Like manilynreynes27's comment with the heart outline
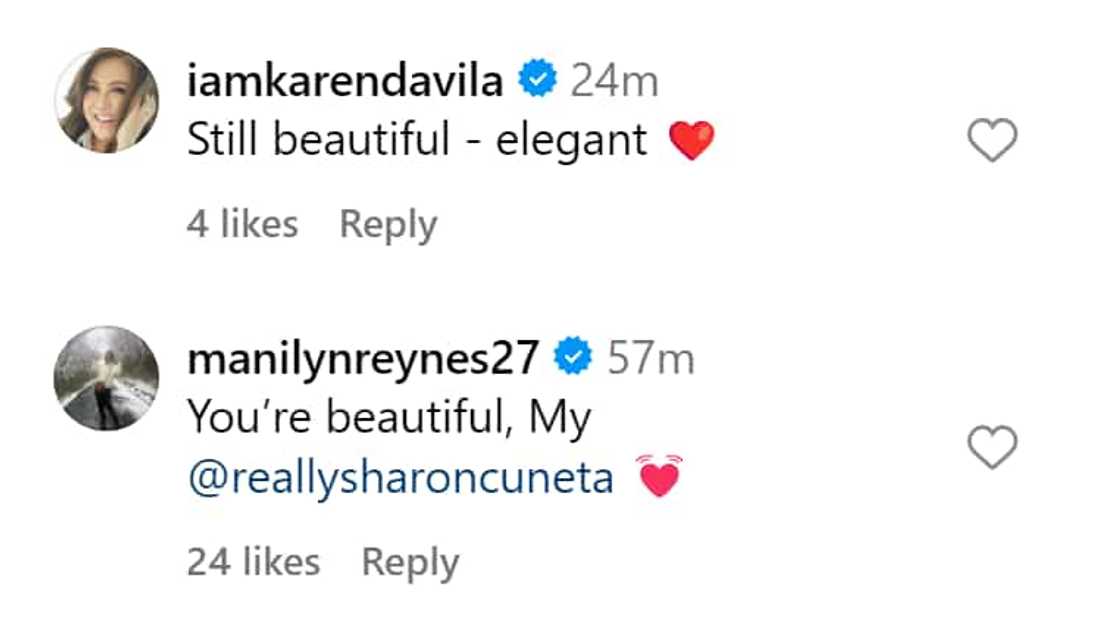This screenshot has width=1120, height=632. [x=993, y=446]
